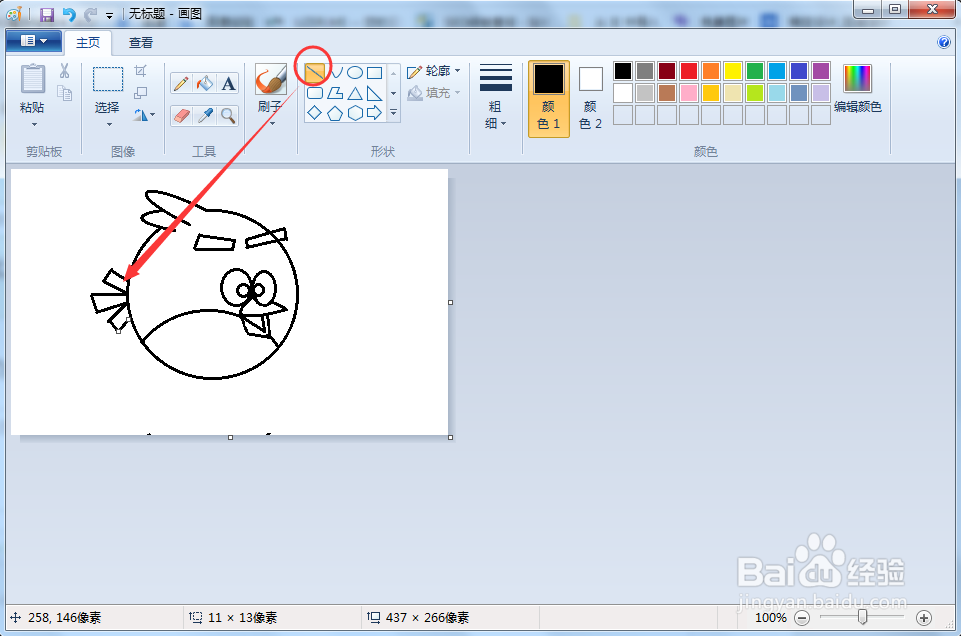Viewport: 961px width, 636px height.
Task: Select the Triangle shape
Action: tap(355, 93)
